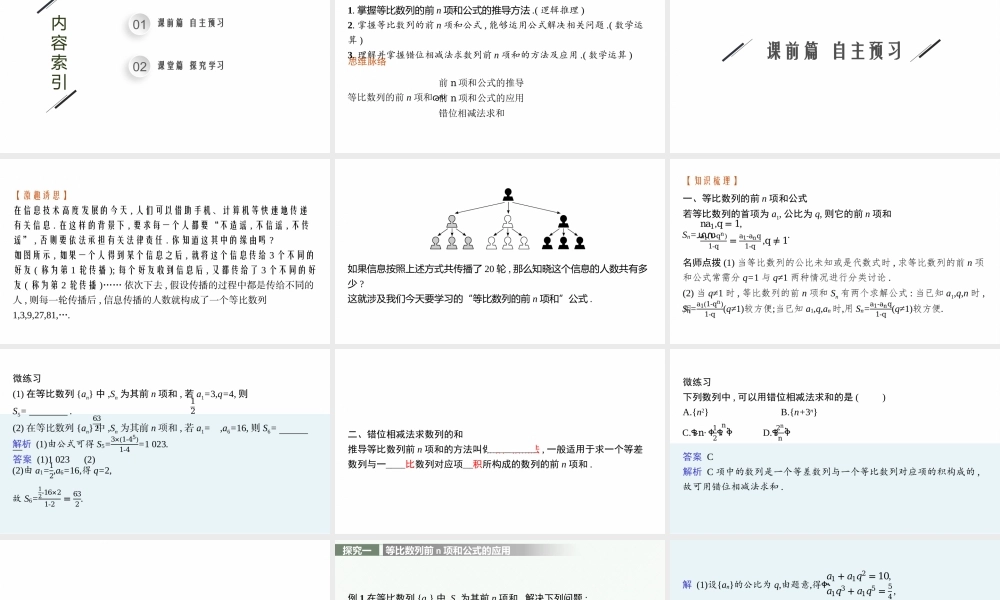Click the 01 circle badge in contents slide
Viewport: 1000px width, 600px height.
point(139,23)
